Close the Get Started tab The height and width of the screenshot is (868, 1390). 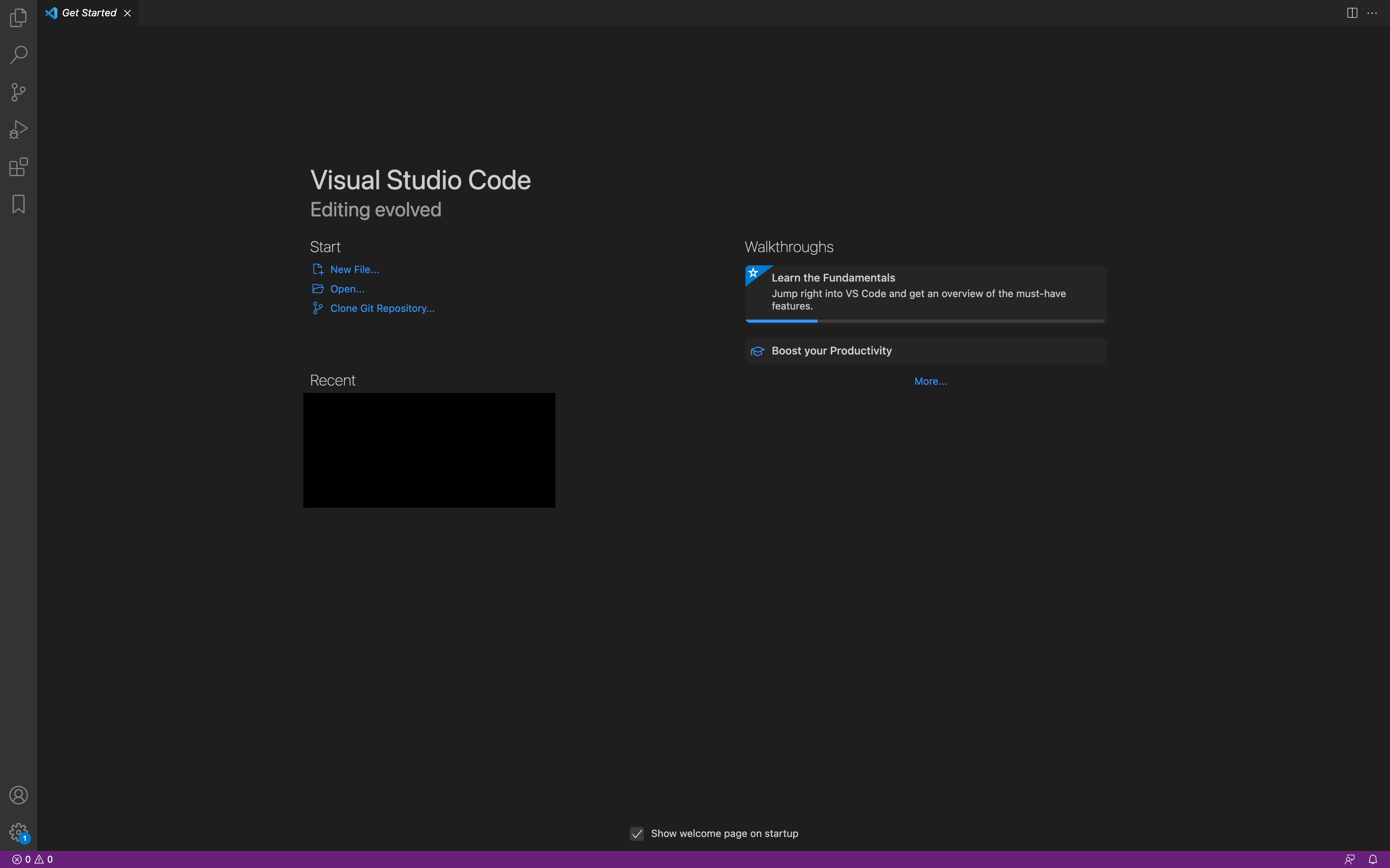pyautogui.click(x=128, y=13)
